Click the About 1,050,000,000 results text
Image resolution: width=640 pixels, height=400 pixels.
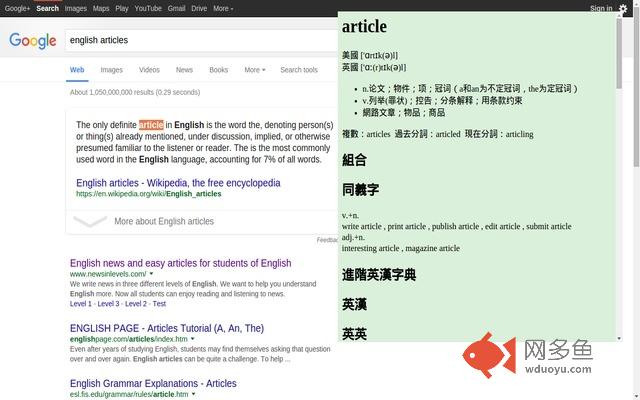tap(135, 92)
